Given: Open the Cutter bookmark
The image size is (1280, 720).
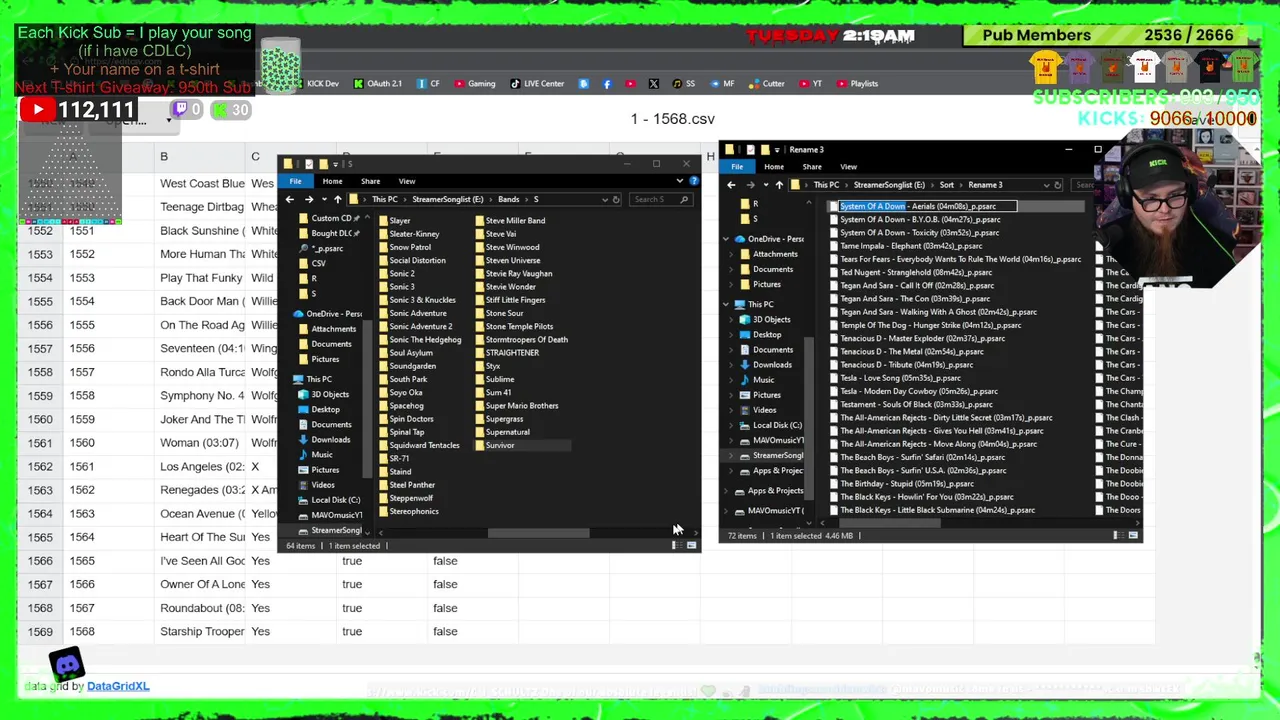Looking at the screenshot, I should (x=767, y=84).
